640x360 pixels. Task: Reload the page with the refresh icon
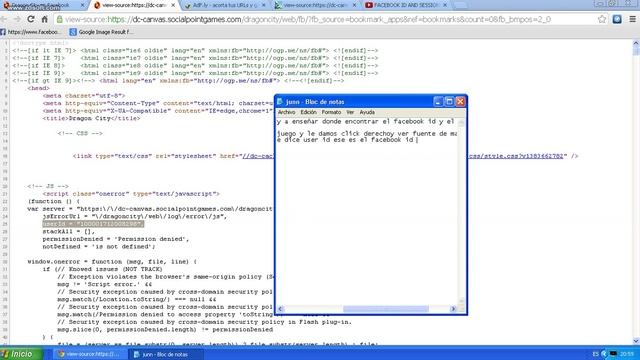[31, 19]
